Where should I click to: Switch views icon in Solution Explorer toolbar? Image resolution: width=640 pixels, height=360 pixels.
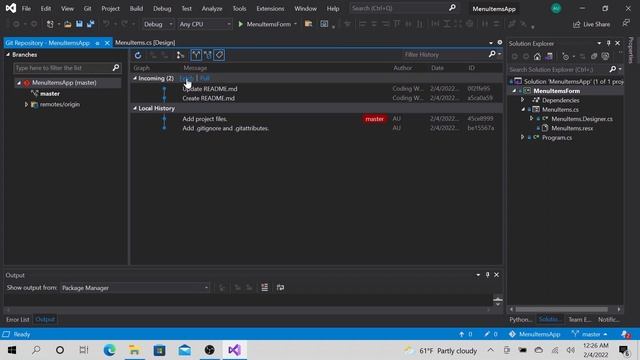[549, 56]
